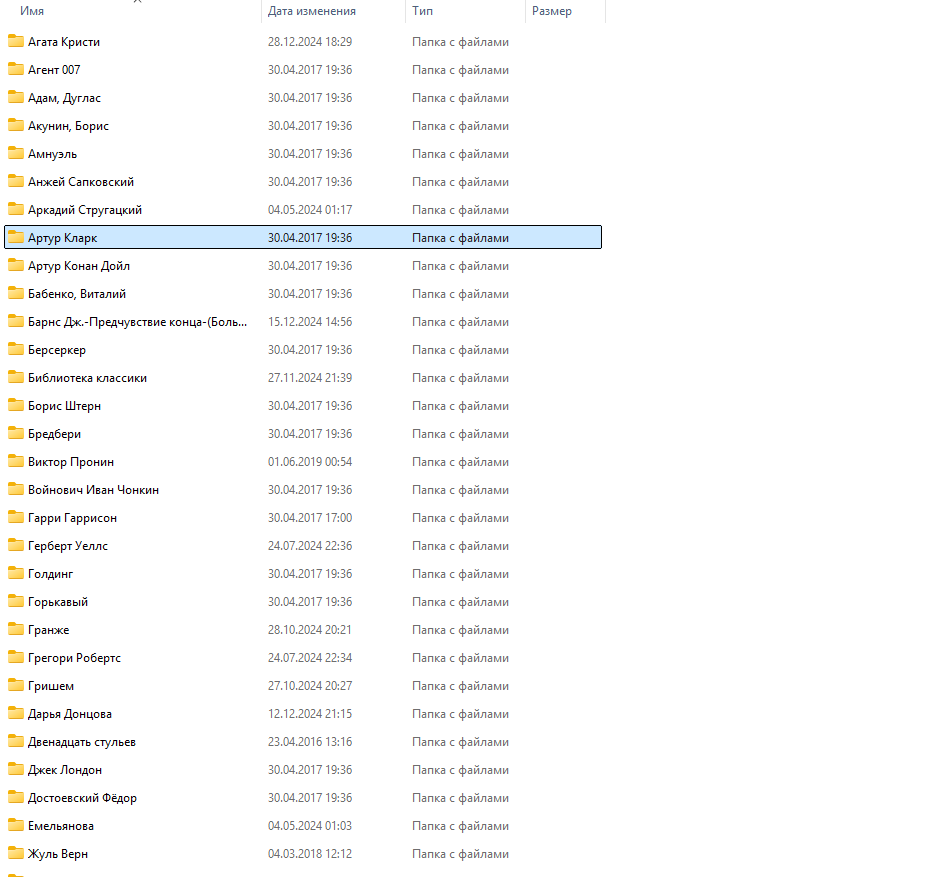The width and height of the screenshot is (941, 877).
Task: Click the Герберт Уеллс folder name
Action: [68, 546]
